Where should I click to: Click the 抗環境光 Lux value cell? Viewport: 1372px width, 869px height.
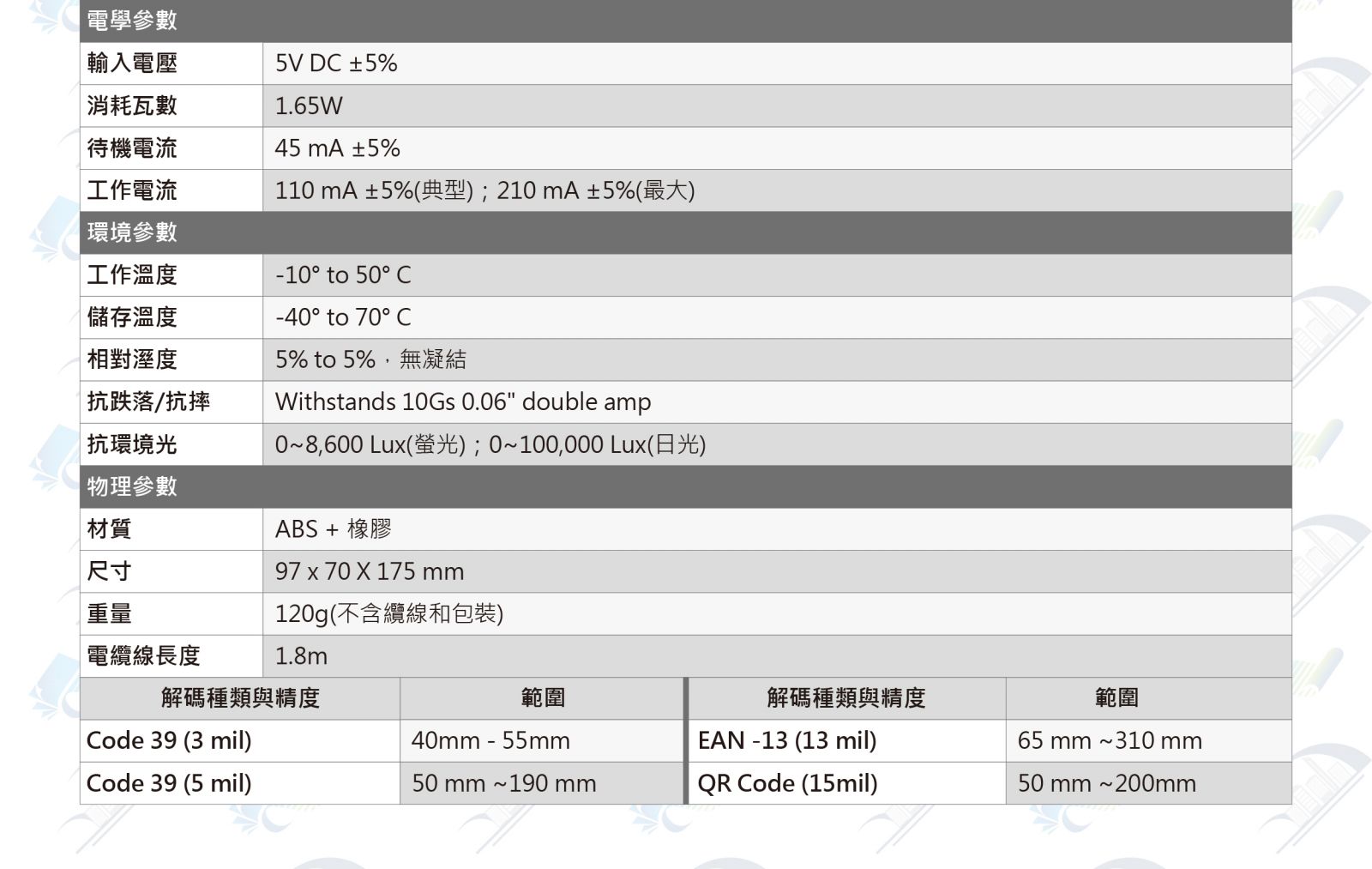[490, 444]
